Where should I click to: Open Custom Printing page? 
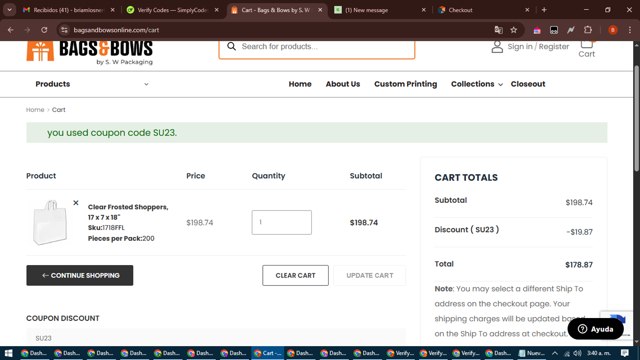pos(405,84)
